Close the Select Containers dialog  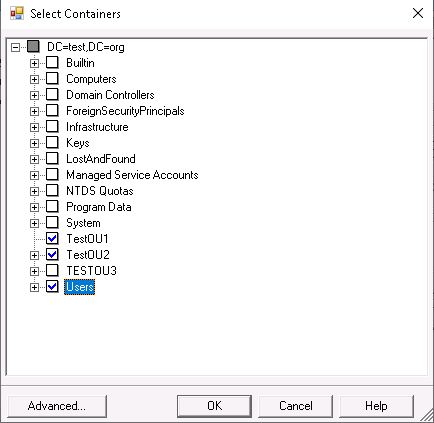pos(418,14)
